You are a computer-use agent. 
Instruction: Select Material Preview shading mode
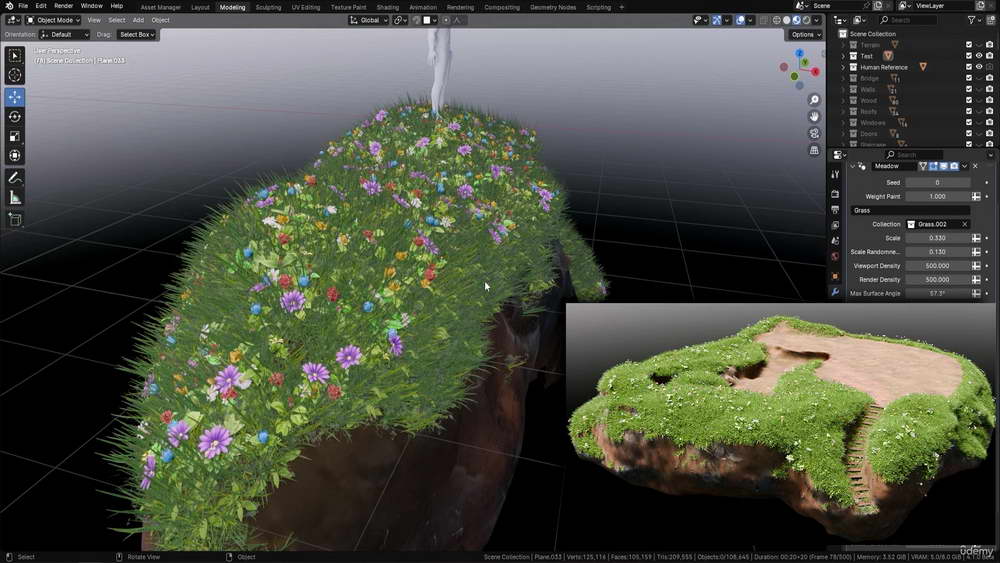click(797, 20)
